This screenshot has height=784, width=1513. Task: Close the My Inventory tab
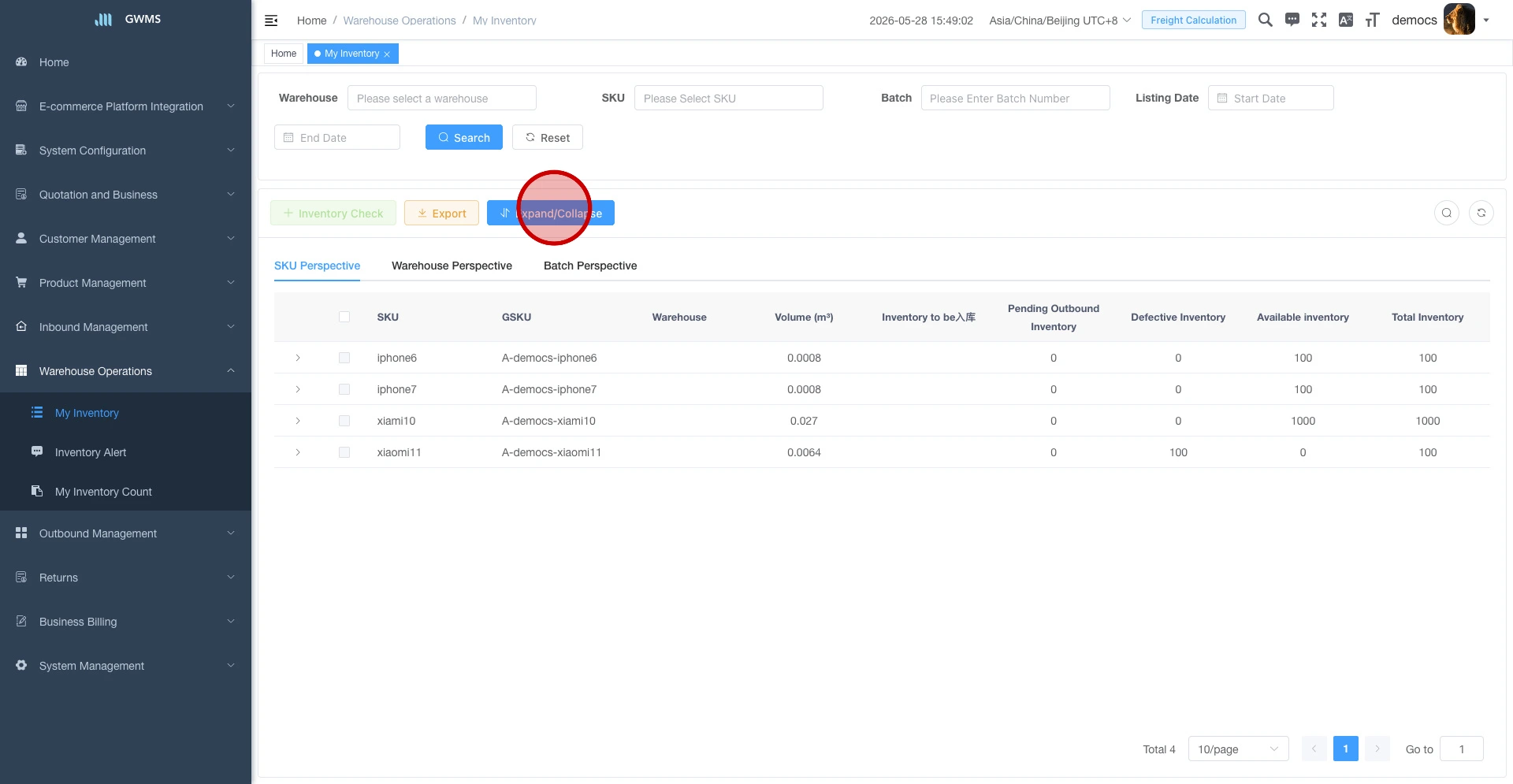pos(387,54)
